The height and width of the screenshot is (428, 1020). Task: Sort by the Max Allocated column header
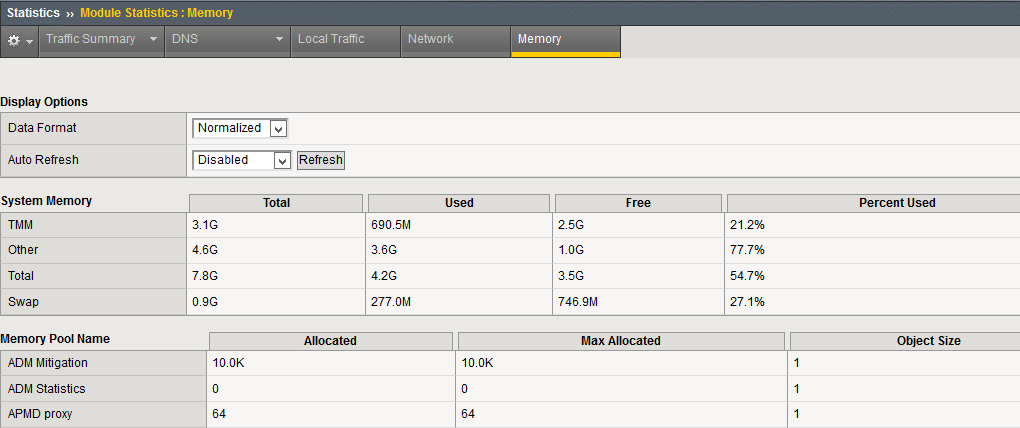coord(620,341)
